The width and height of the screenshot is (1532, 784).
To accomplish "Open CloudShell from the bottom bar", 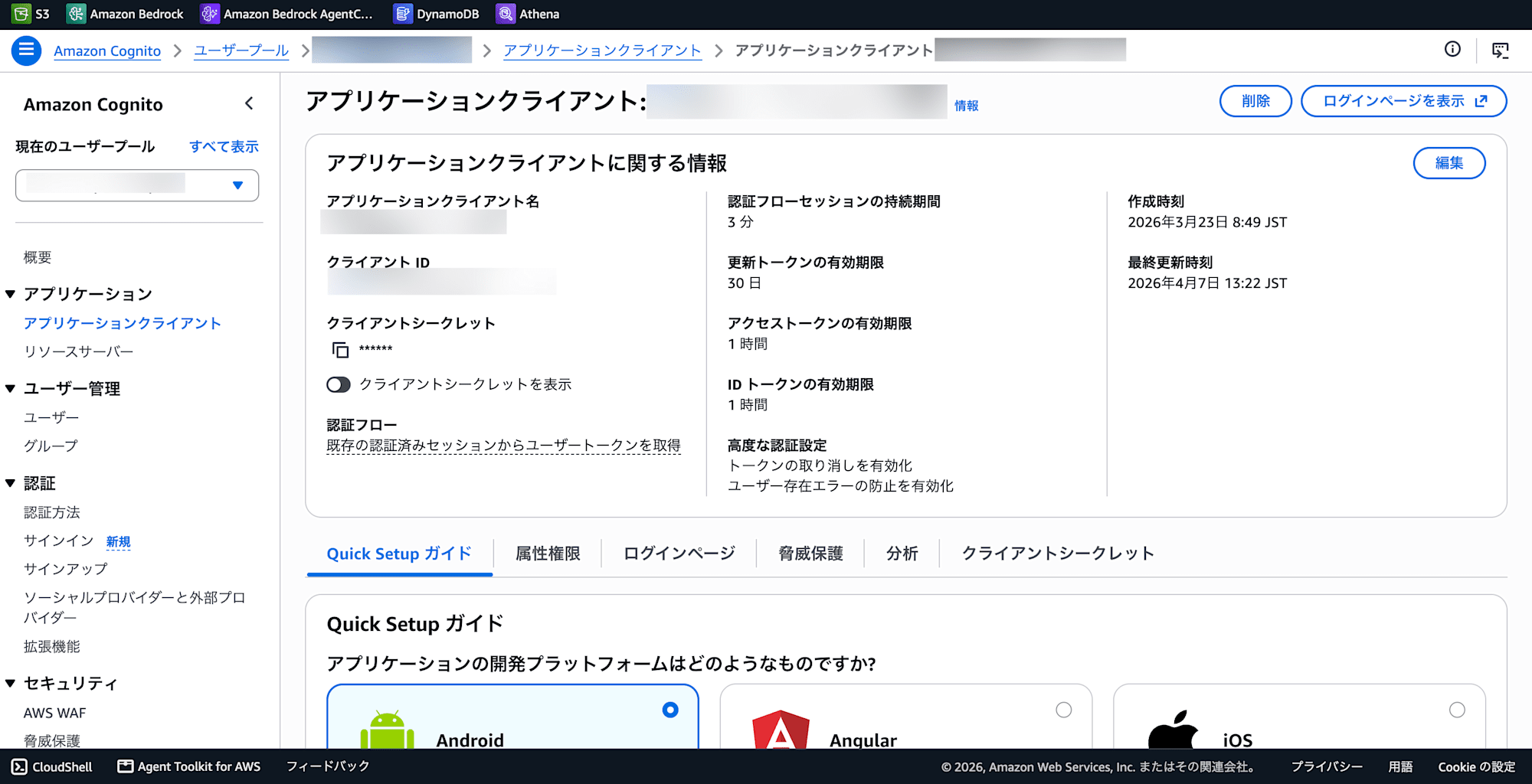I will pyautogui.click(x=52, y=766).
